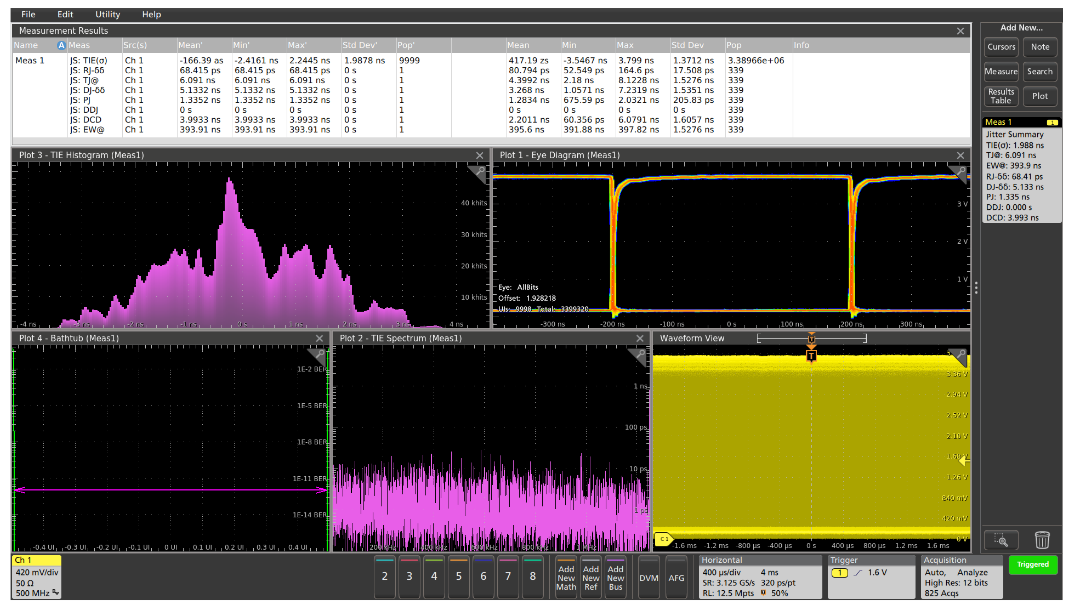This screenshot has width=1071, height=607.
Task: Open the Utility menu
Action: (x=106, y=14)
